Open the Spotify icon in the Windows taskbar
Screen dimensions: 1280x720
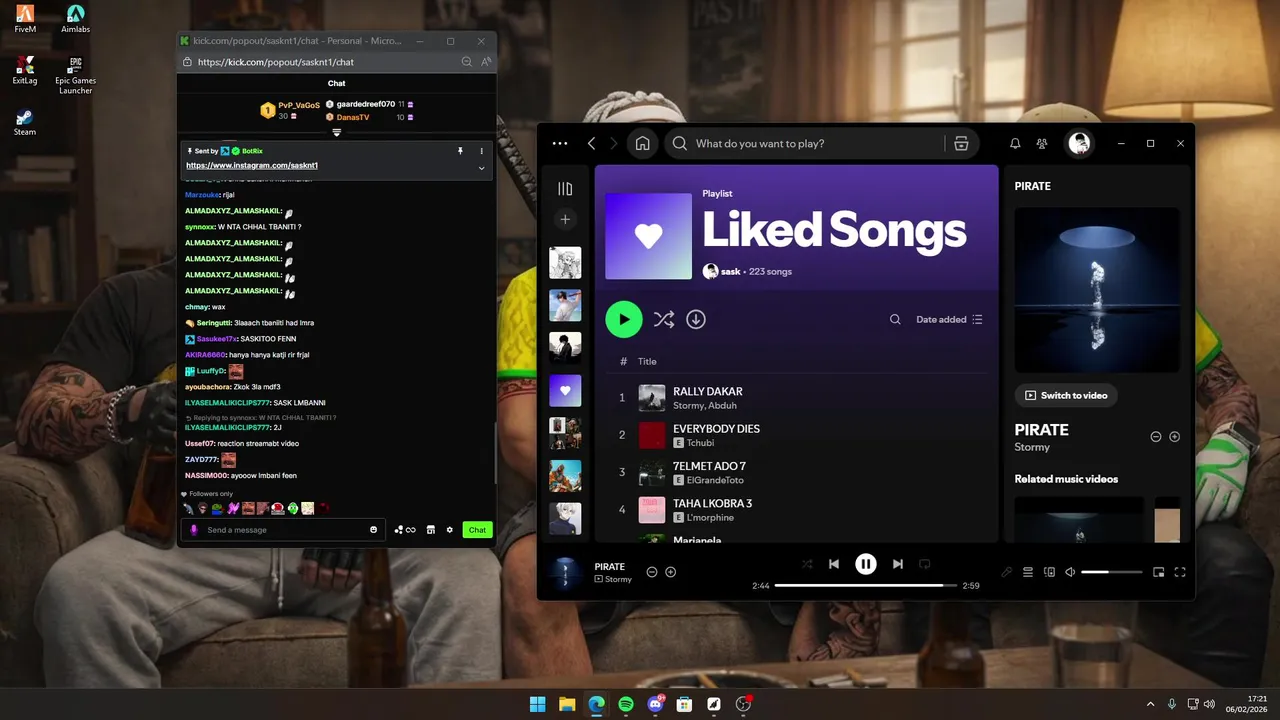click(x=626, y=704)
